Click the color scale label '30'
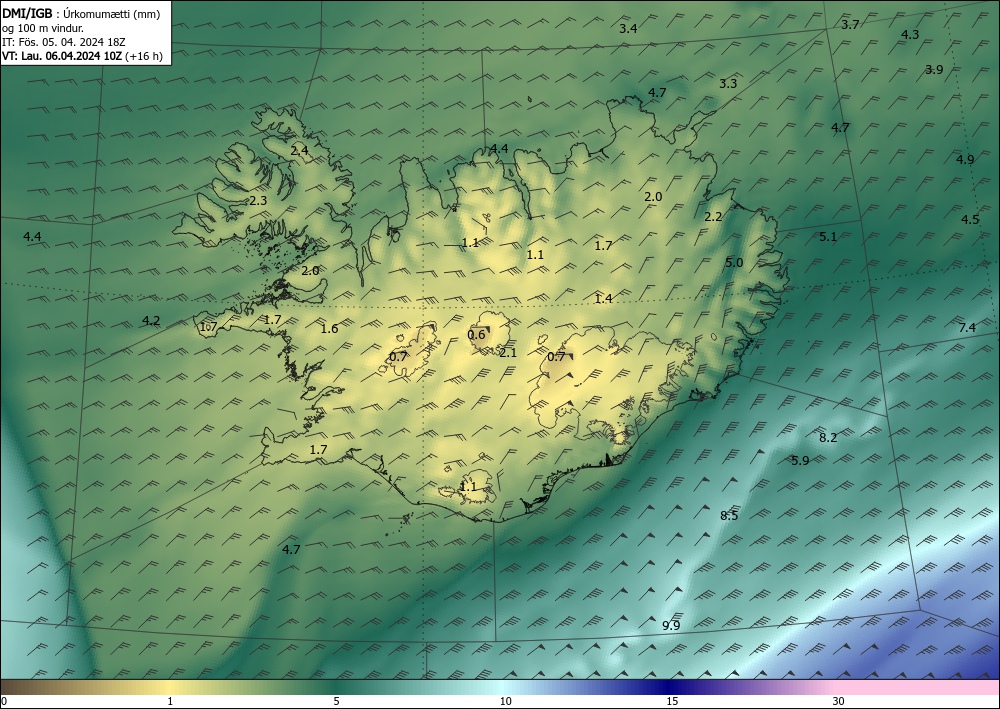The height and width of the screenshot is (709, 1000). click(839, 701)
